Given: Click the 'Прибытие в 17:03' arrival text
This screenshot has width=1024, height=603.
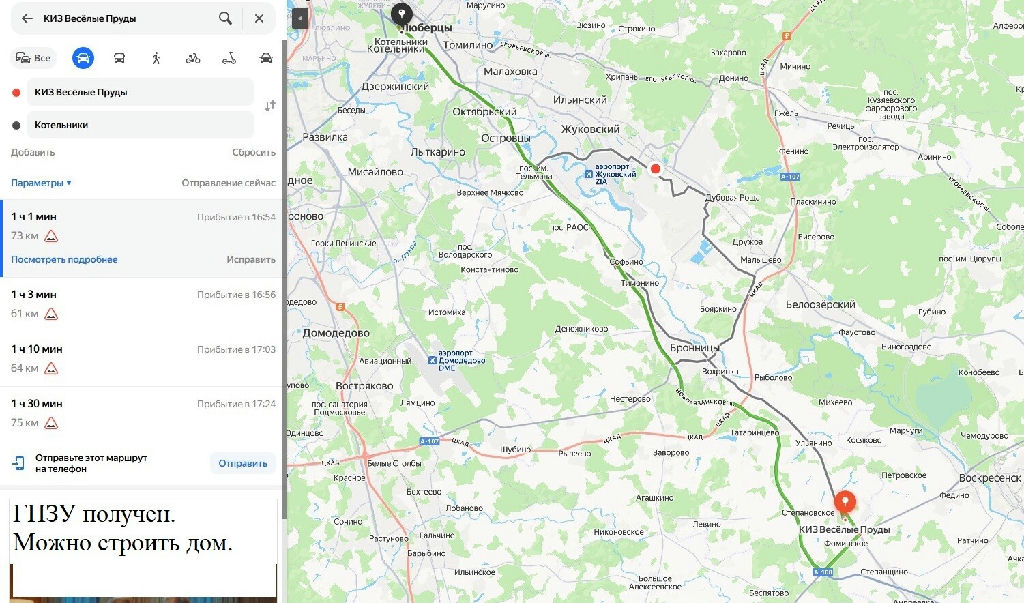Looking at the screenshot, I should pyautogui.click(x=236, y=350).
